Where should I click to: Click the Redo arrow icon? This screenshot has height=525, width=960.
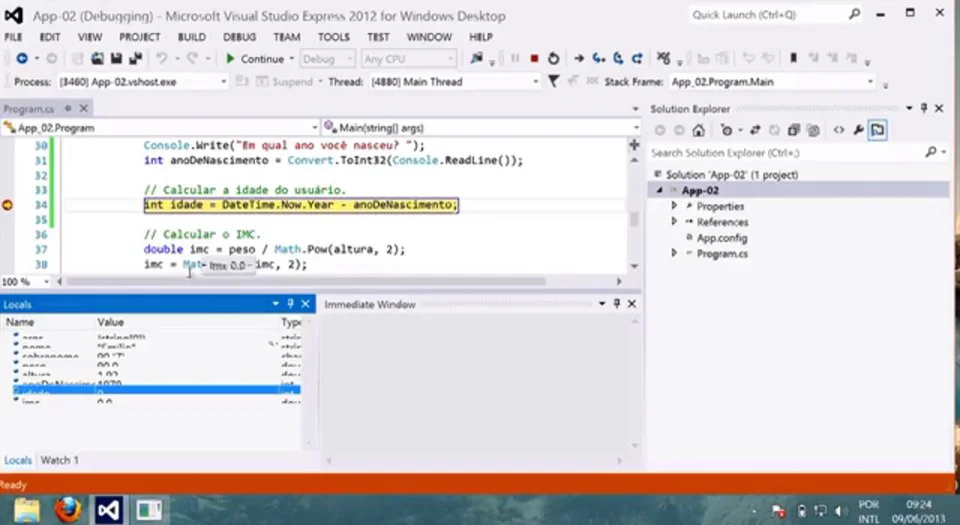point(193,59)
